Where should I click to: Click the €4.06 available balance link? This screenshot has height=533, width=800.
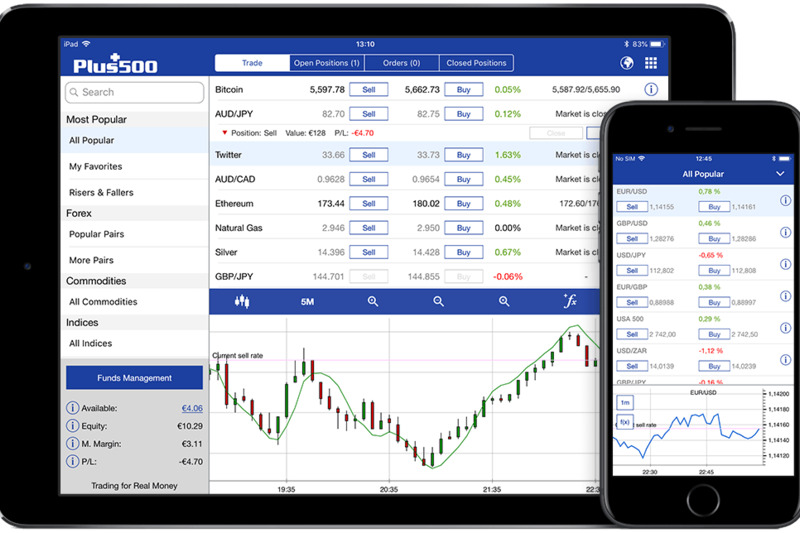click(192, 408)
